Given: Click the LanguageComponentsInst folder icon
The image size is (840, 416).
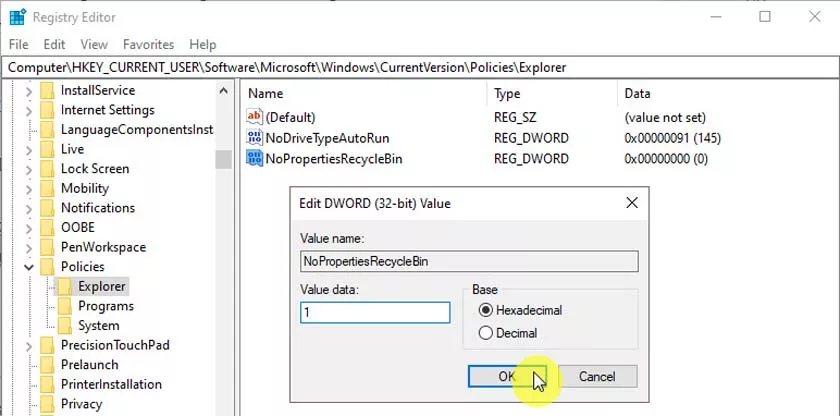Looking at the screenshot, I should 48,130.
